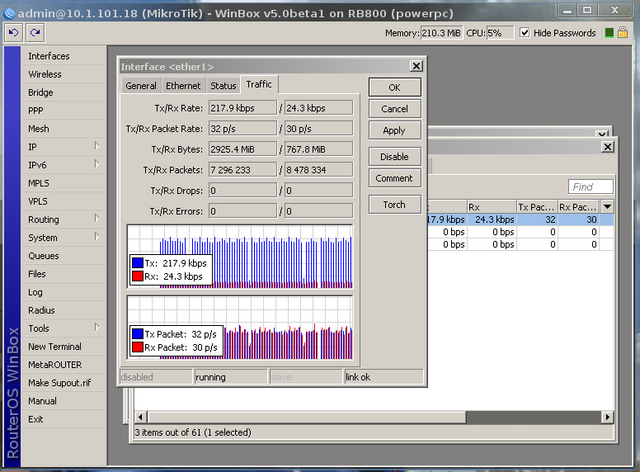This screenshot has height=472, width=640.
Task: Click the Apply button
Action: (x=394, y=131)
